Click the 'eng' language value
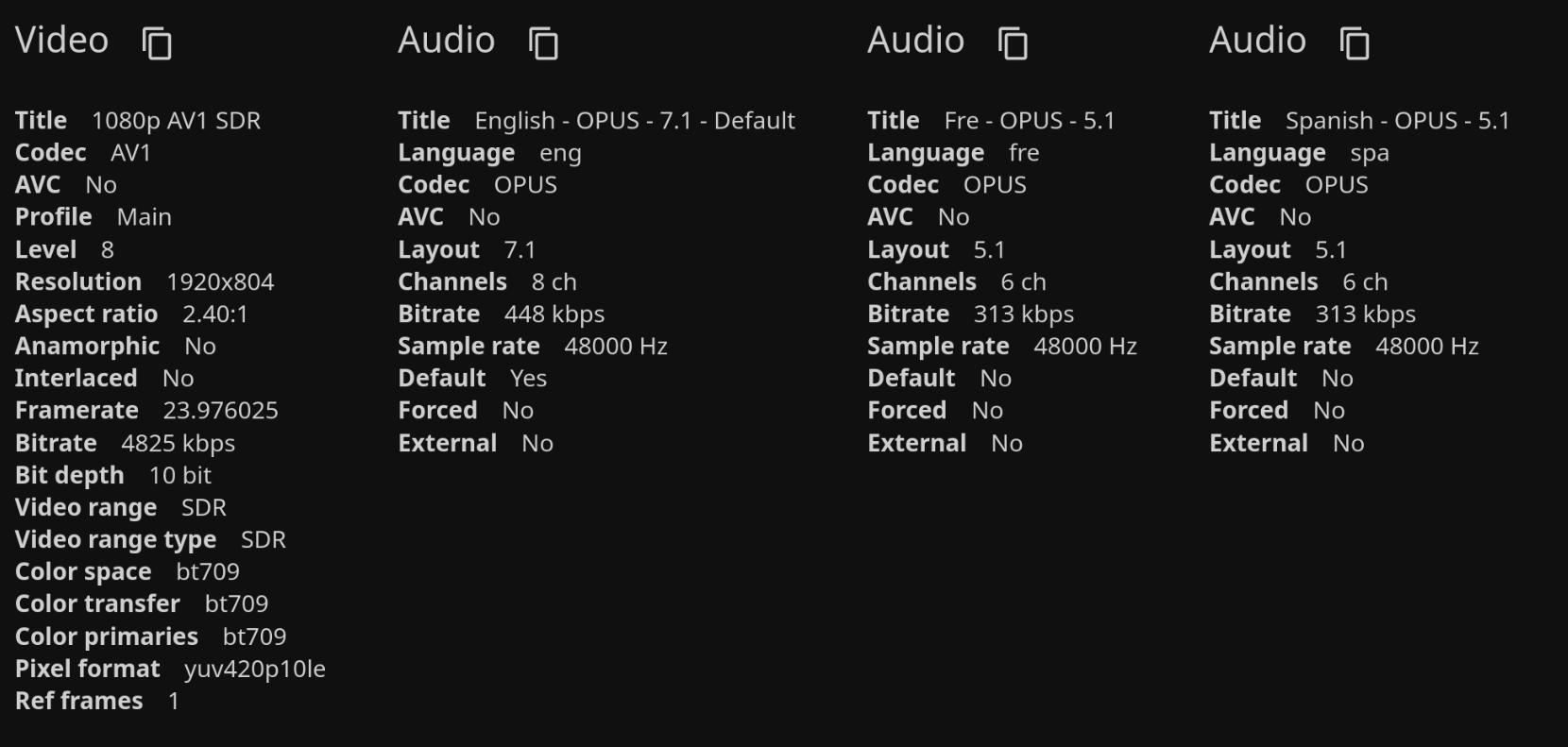This screenshot has height=747, width=1568. coord(560,153)
